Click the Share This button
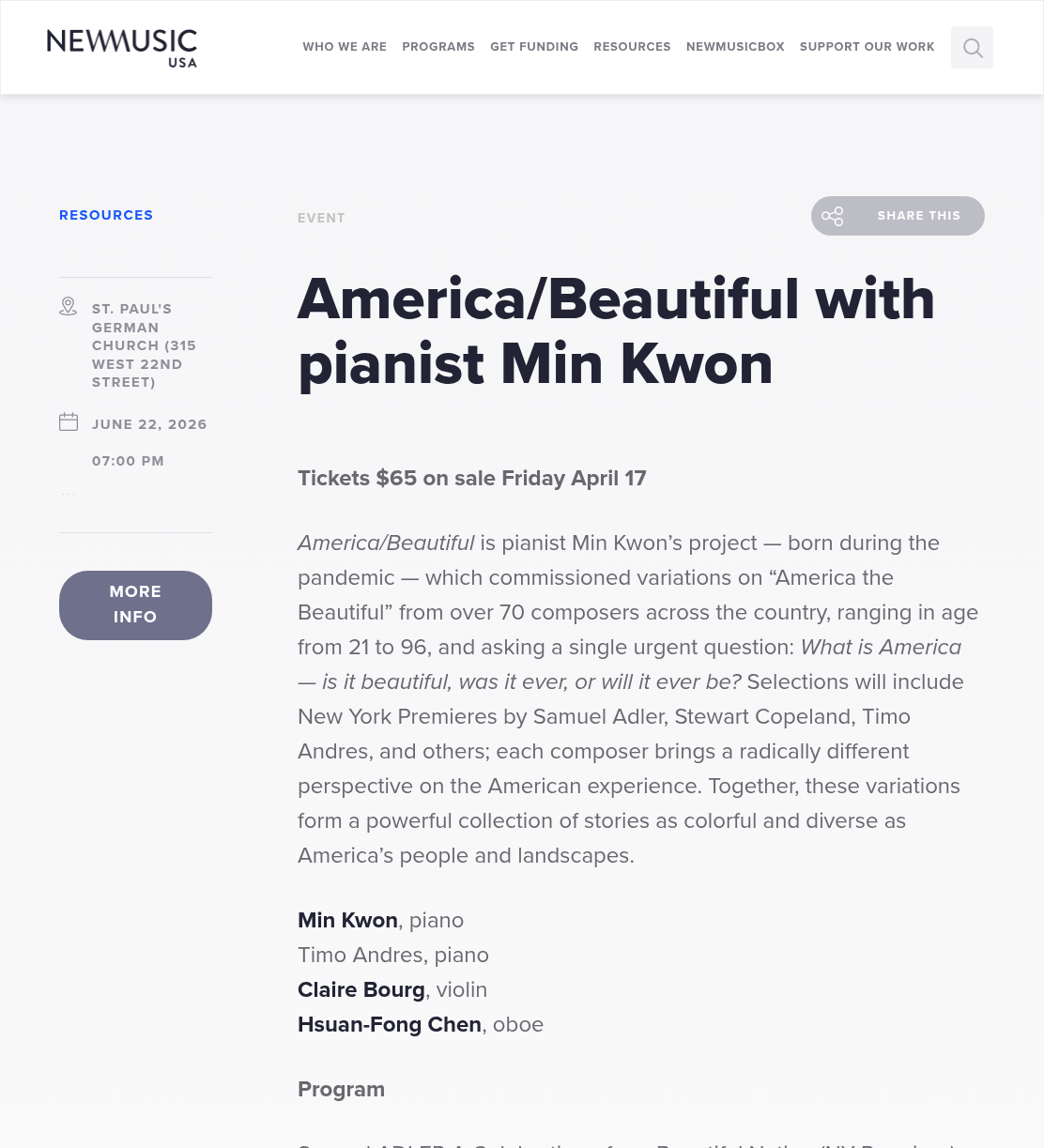The image size is (1044, 1148). pyautogui.click(x=898, y=216)
